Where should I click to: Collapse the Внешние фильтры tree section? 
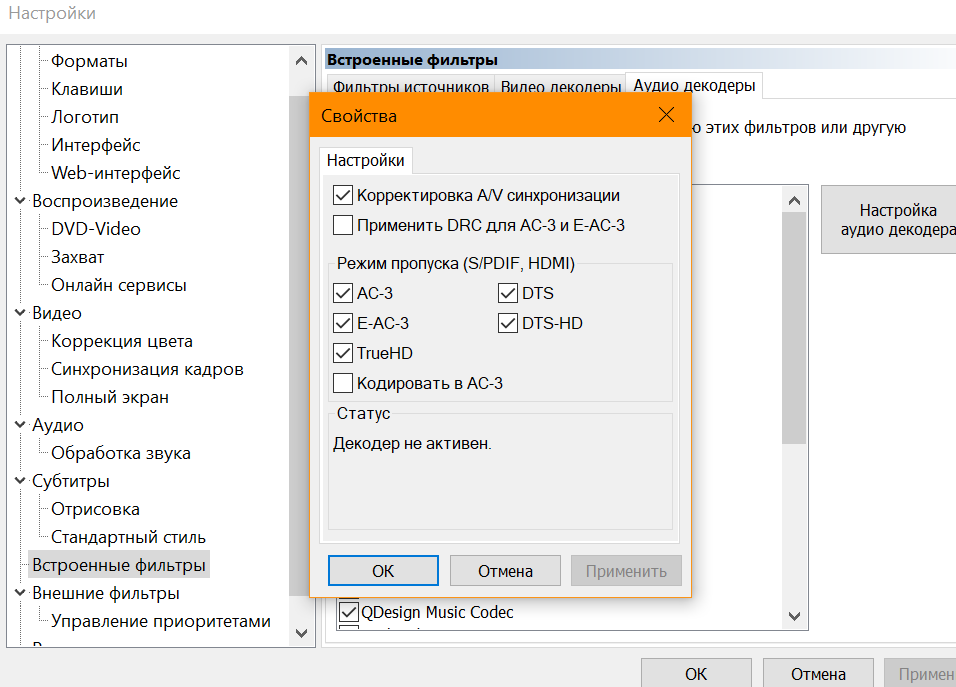click(21, 593)
